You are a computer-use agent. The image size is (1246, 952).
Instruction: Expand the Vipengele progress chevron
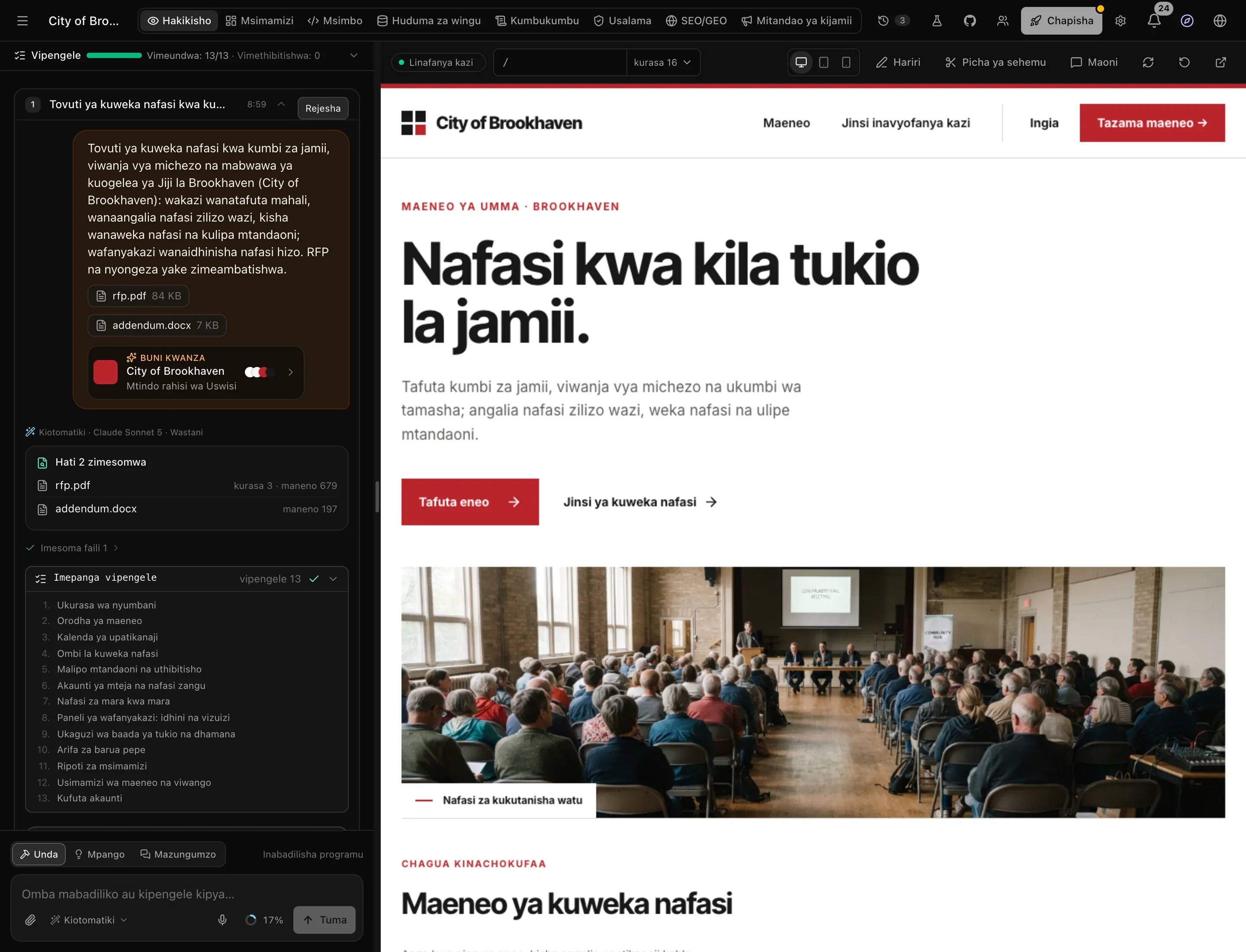click(x=353, y=55)
